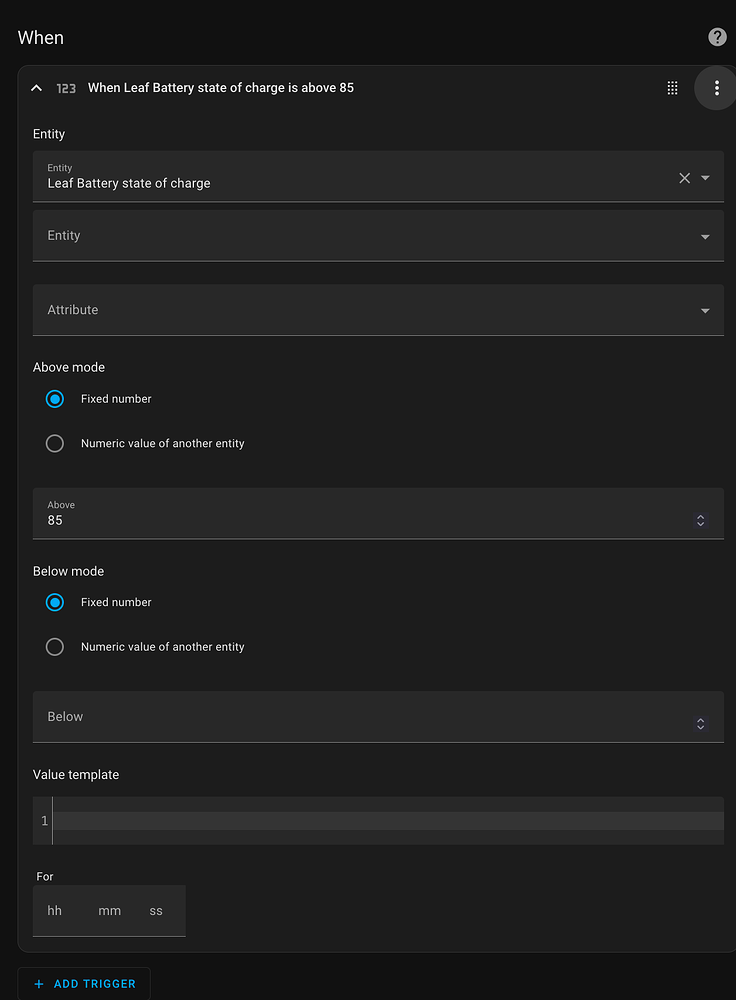Click inside the Value template editor

click(x=380, y=820)
